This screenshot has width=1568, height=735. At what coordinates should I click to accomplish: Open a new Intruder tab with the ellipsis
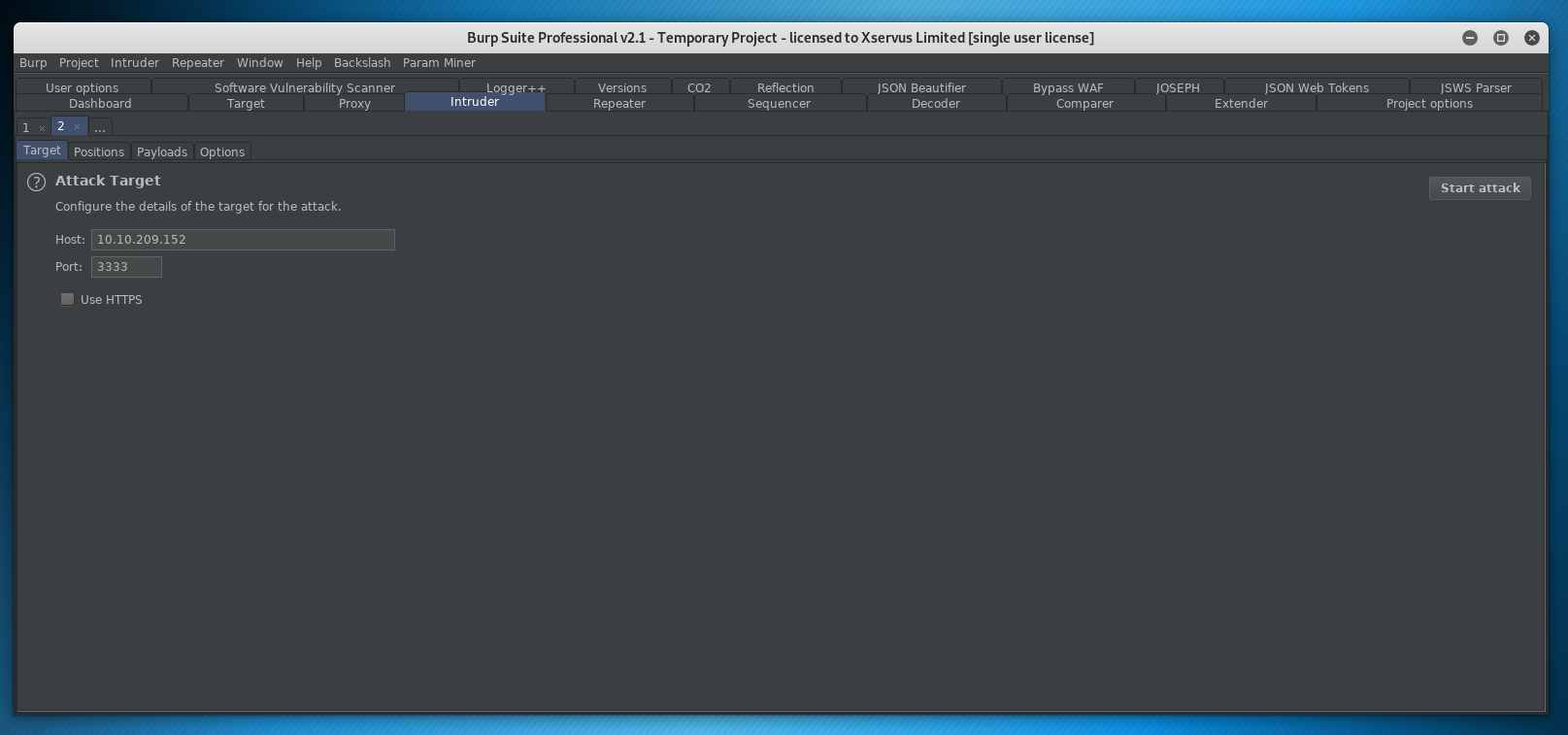click(100, 127)
